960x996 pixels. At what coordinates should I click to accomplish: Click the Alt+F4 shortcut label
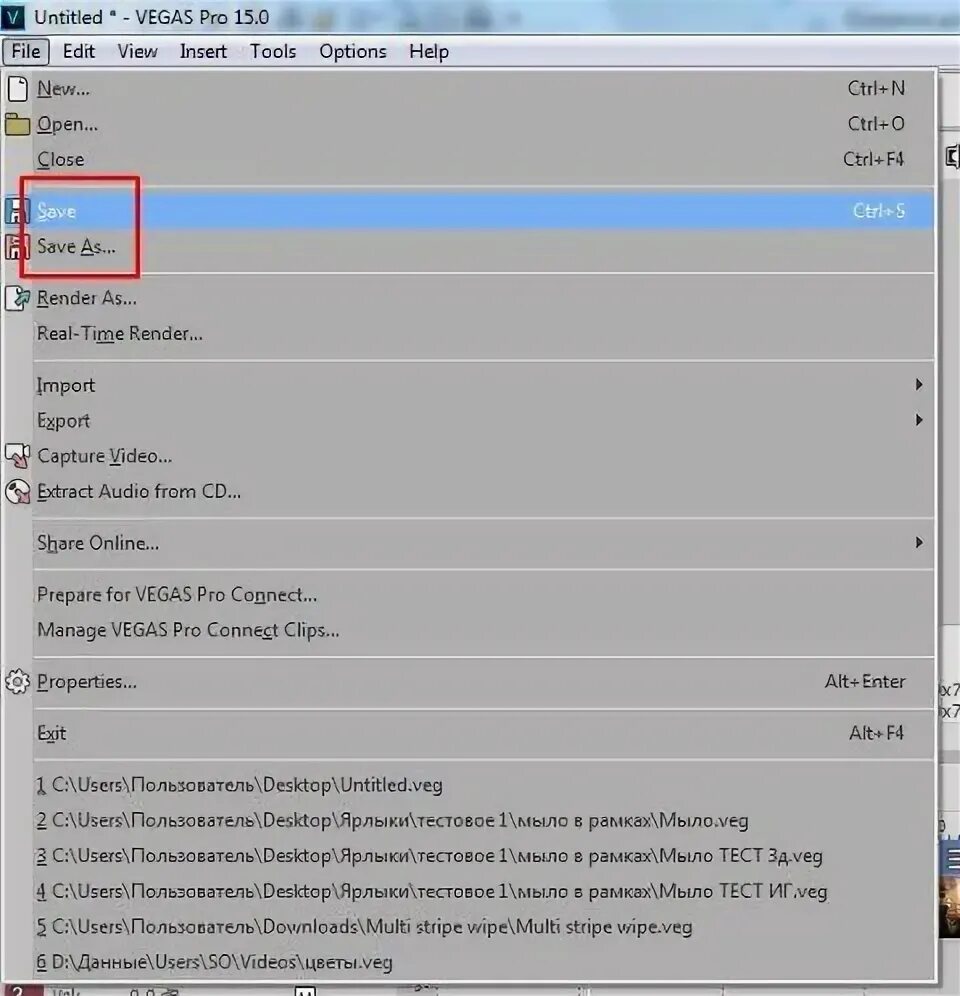[876, 733]
